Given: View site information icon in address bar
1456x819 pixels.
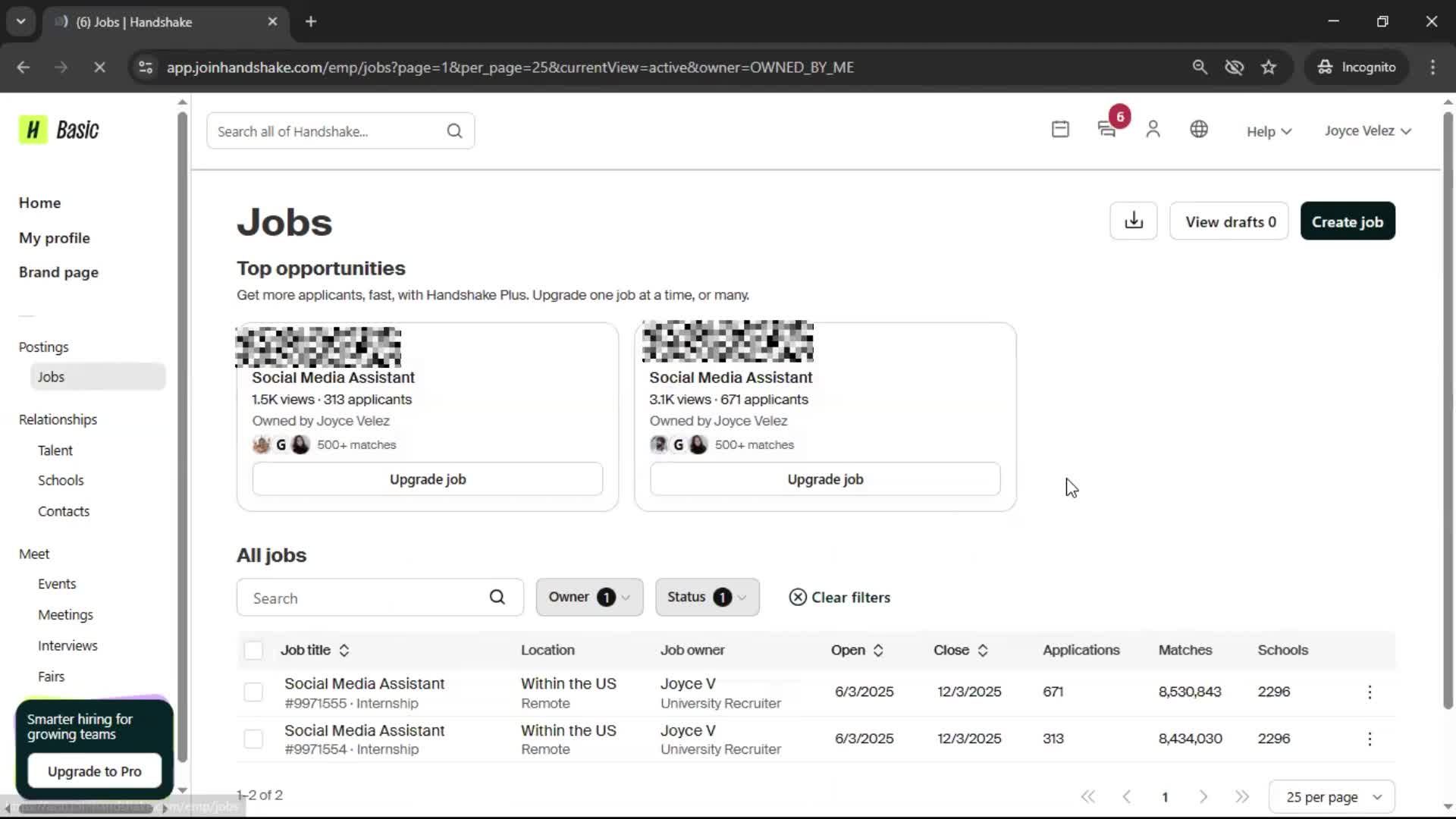Looking at the screenshot, I should pyautogui.click(x=146, y=67).
